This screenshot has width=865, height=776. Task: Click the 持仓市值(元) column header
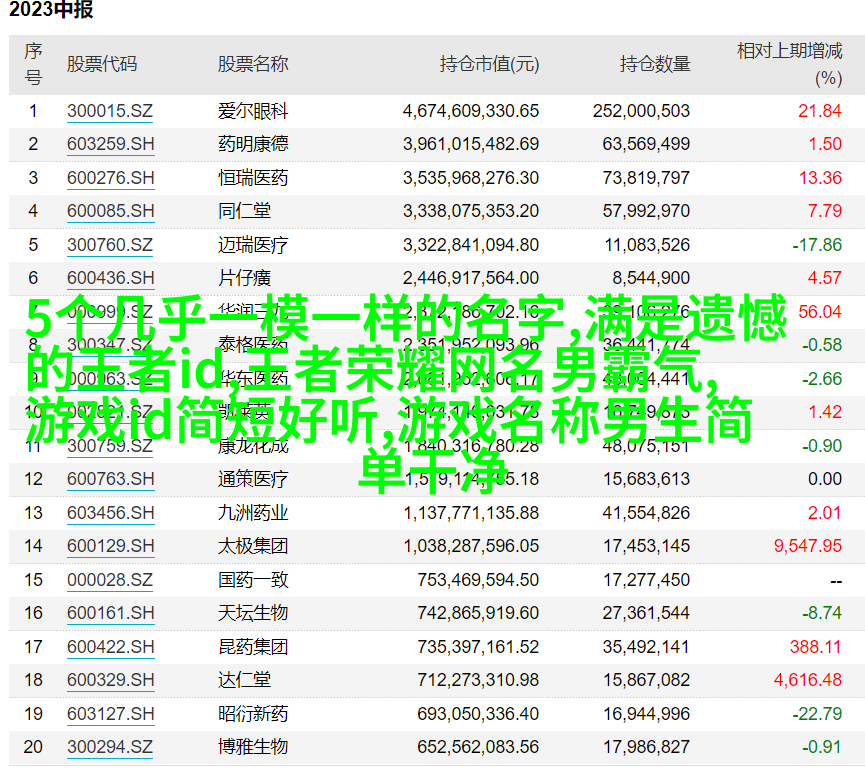coord(489,64)
